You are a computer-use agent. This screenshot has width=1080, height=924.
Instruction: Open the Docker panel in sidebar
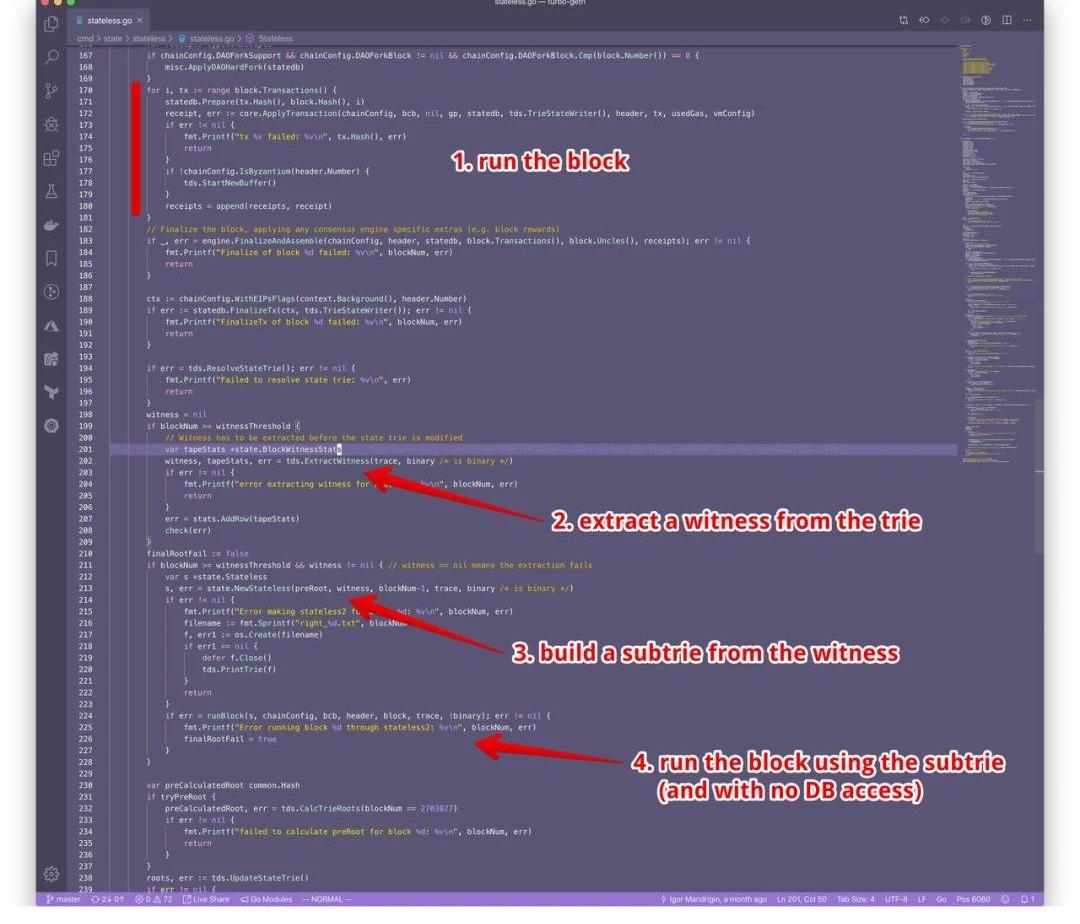(x=51, y=225)
